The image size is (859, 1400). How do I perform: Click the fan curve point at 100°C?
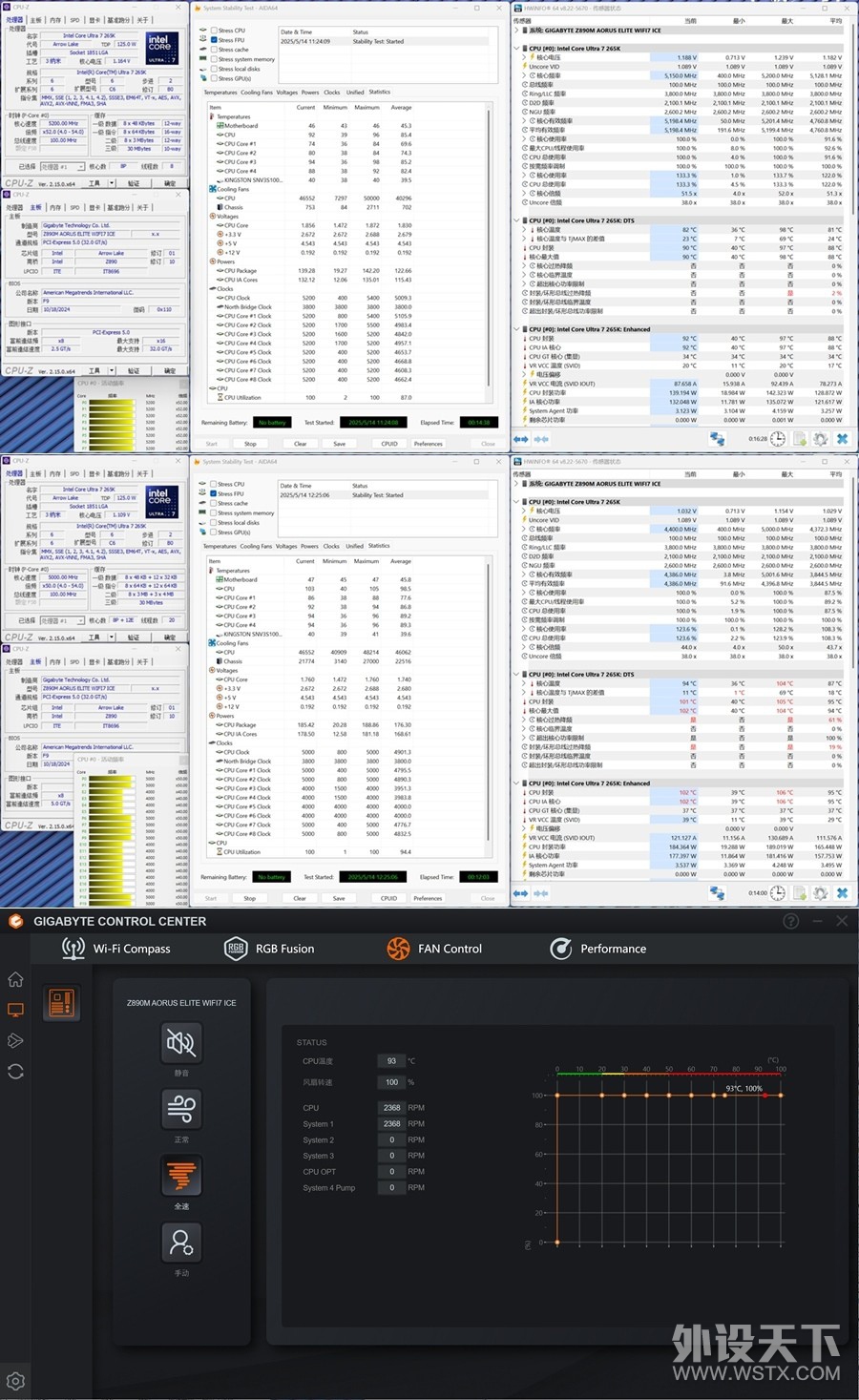click(781, 1096)
